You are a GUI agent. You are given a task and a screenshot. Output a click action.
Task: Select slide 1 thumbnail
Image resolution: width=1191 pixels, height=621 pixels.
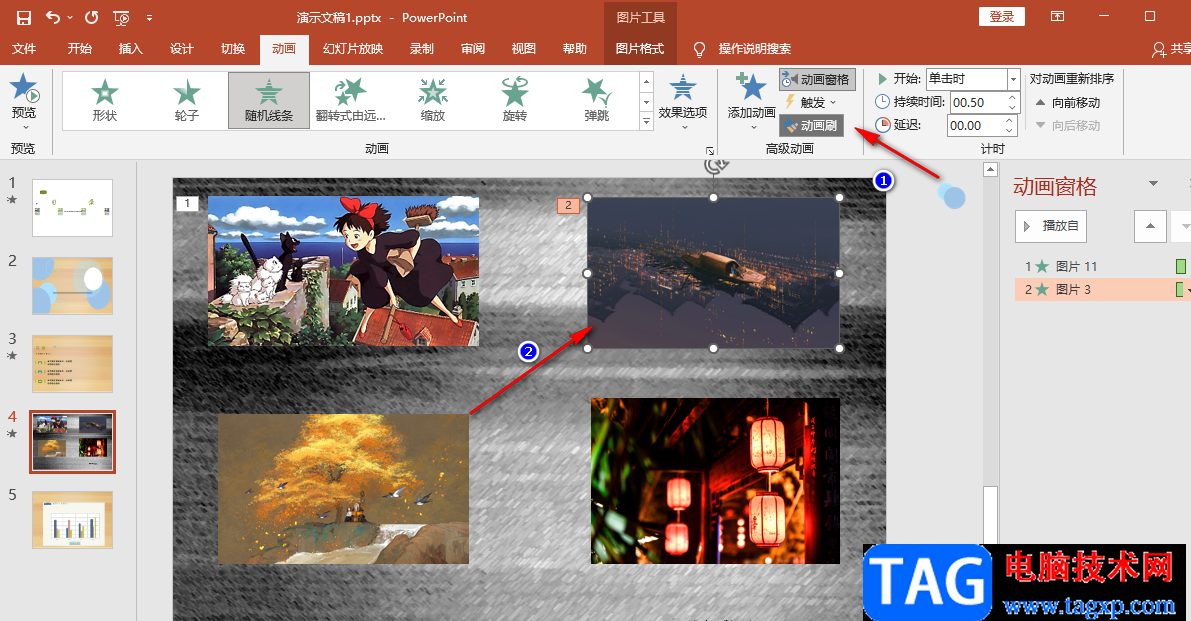click(72, 208)
